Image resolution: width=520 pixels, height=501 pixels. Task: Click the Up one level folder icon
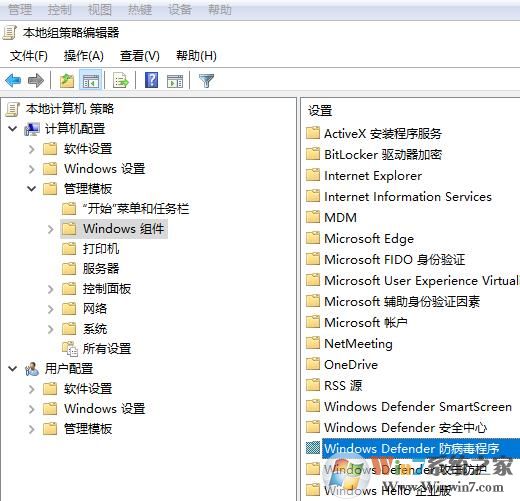(67, 80)
